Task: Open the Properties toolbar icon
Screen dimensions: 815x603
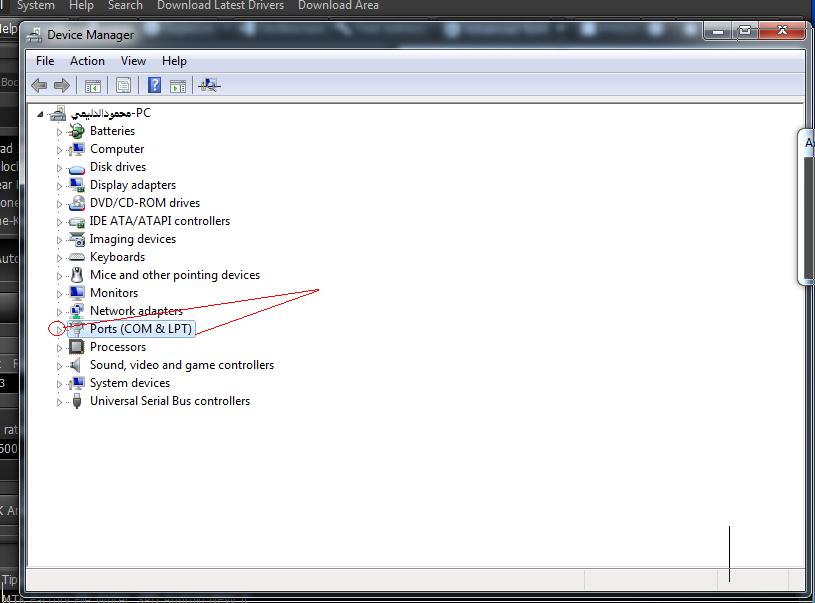Action: coord(123,86)
